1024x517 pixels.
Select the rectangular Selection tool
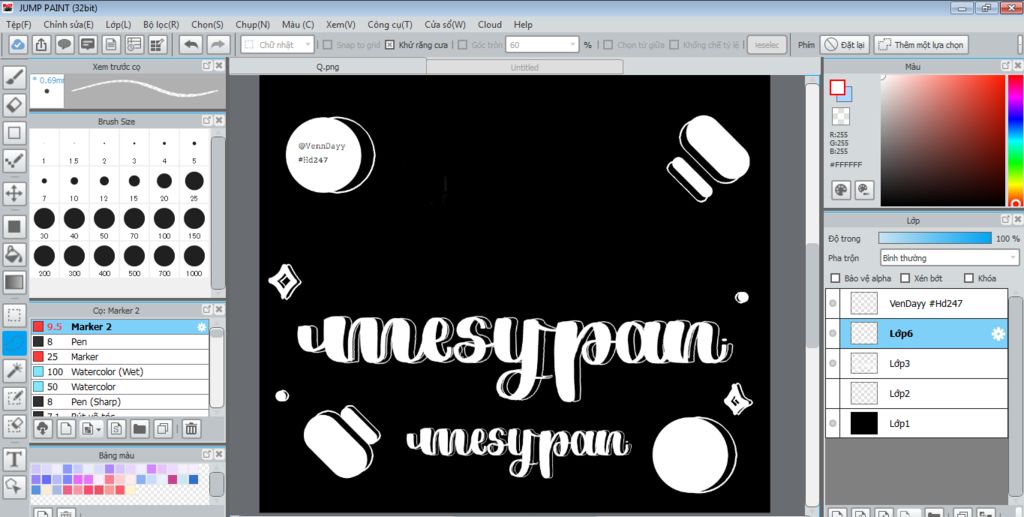[14, 315]
